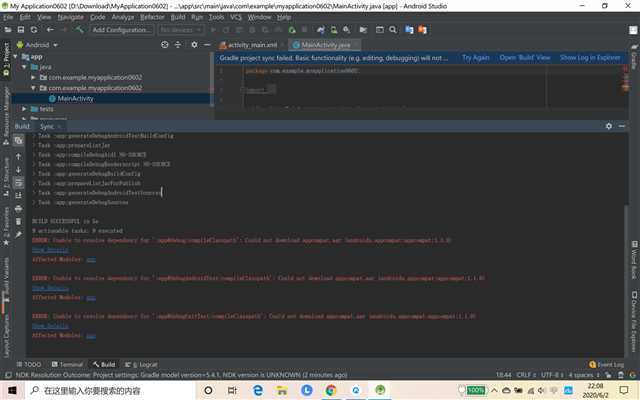Click the Favorites vertical side tab
Screen dimensions: 640x400
pyautogui.click(x=6, y=227)
